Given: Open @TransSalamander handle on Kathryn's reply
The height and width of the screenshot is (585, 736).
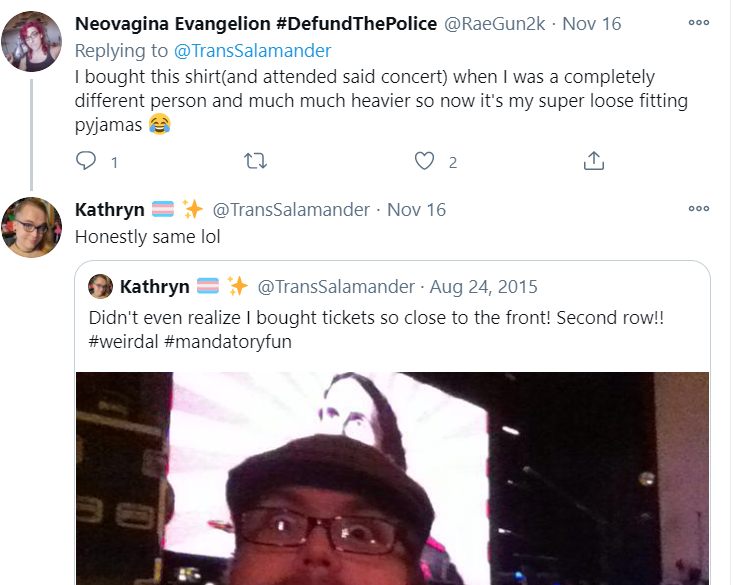Looking at the screenshot, I should pyautogui.click(x=291, y=209).
